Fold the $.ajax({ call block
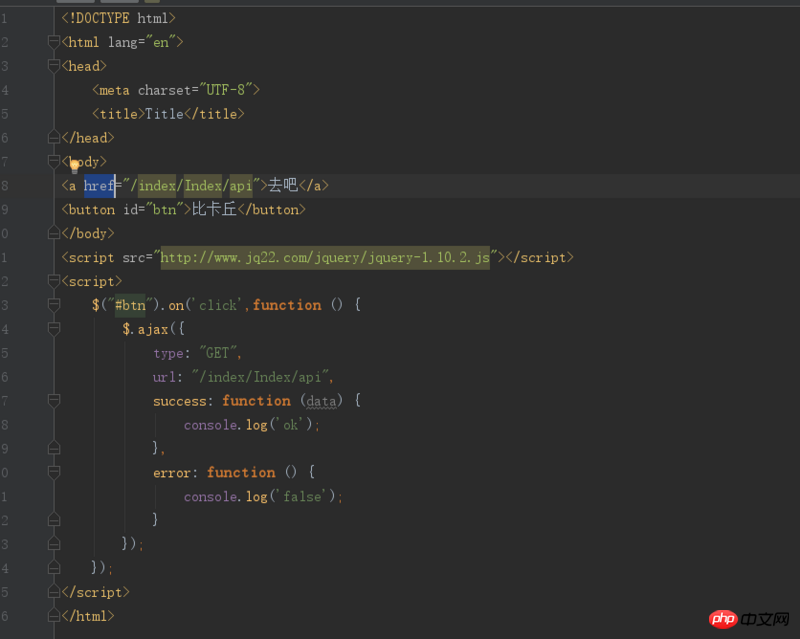This screenshot has width=800, height=639. pyautogui.click(x=54, y=329)
